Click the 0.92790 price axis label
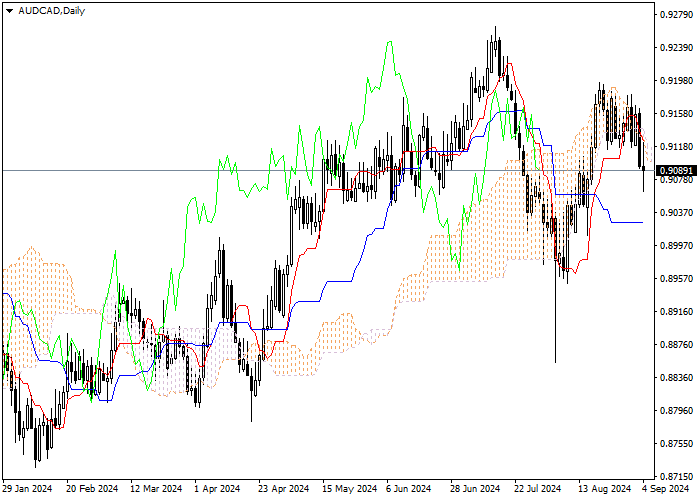The height and width of the screenshot is (500, 700). pyautogui.click(x=677, y=15)
